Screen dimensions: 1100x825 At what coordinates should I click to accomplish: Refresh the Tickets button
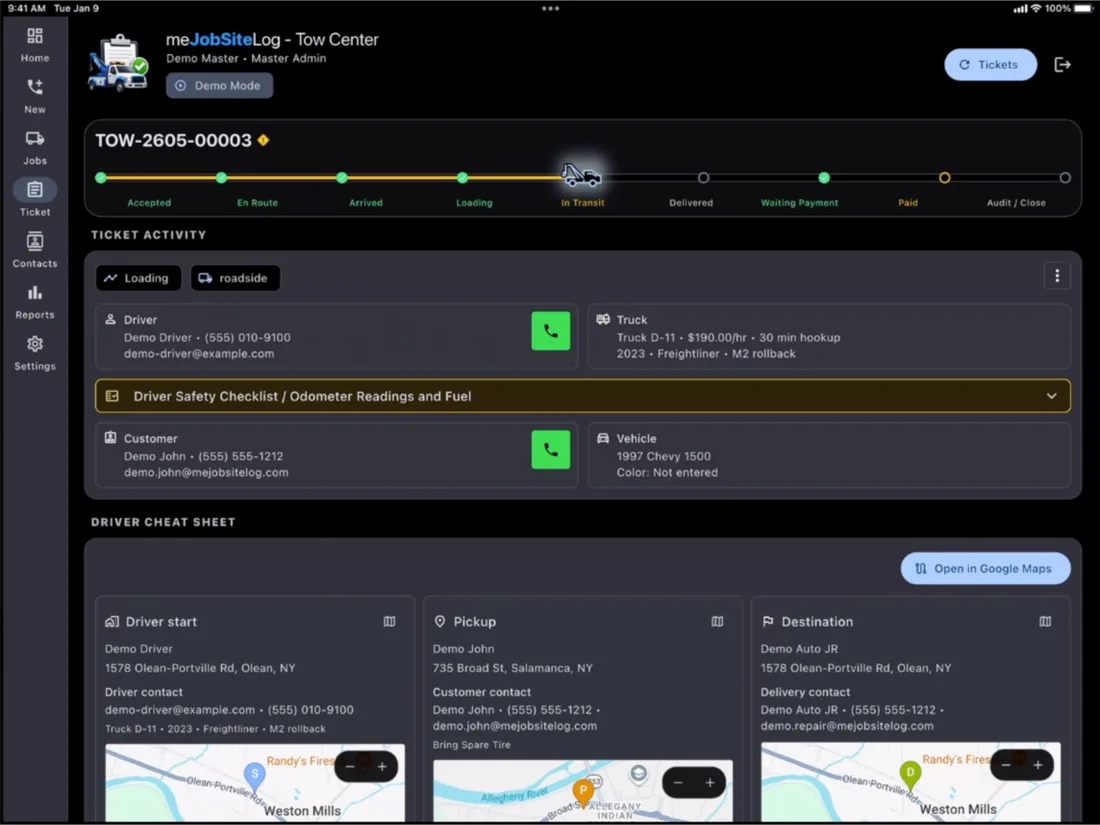tap(990, 65)
